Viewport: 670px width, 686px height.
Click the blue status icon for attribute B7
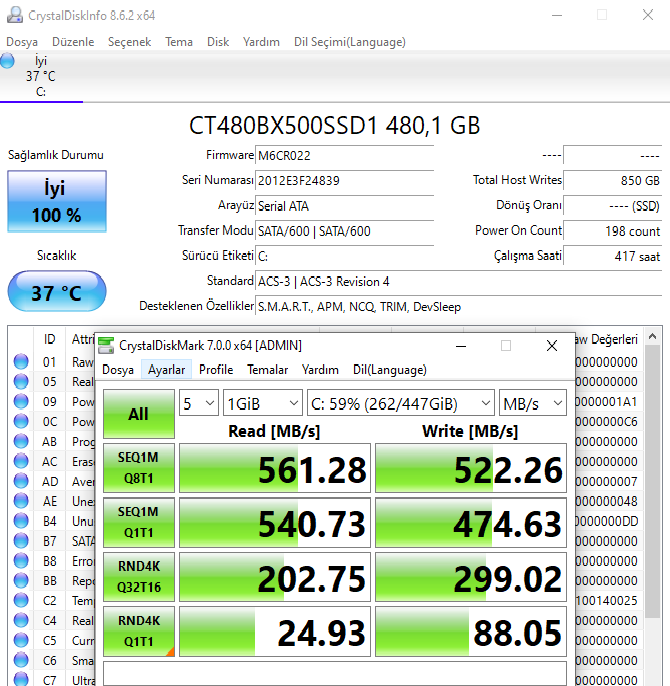tap(21, 541)
